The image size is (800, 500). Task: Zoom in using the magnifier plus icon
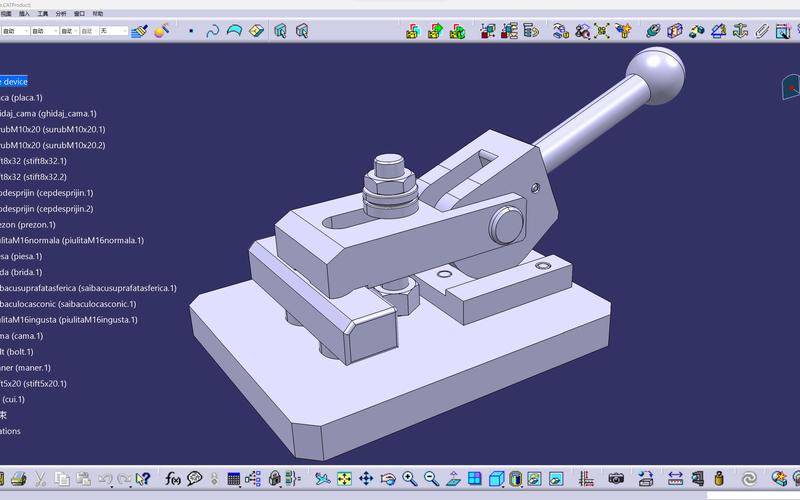click(x=410, y=479)
